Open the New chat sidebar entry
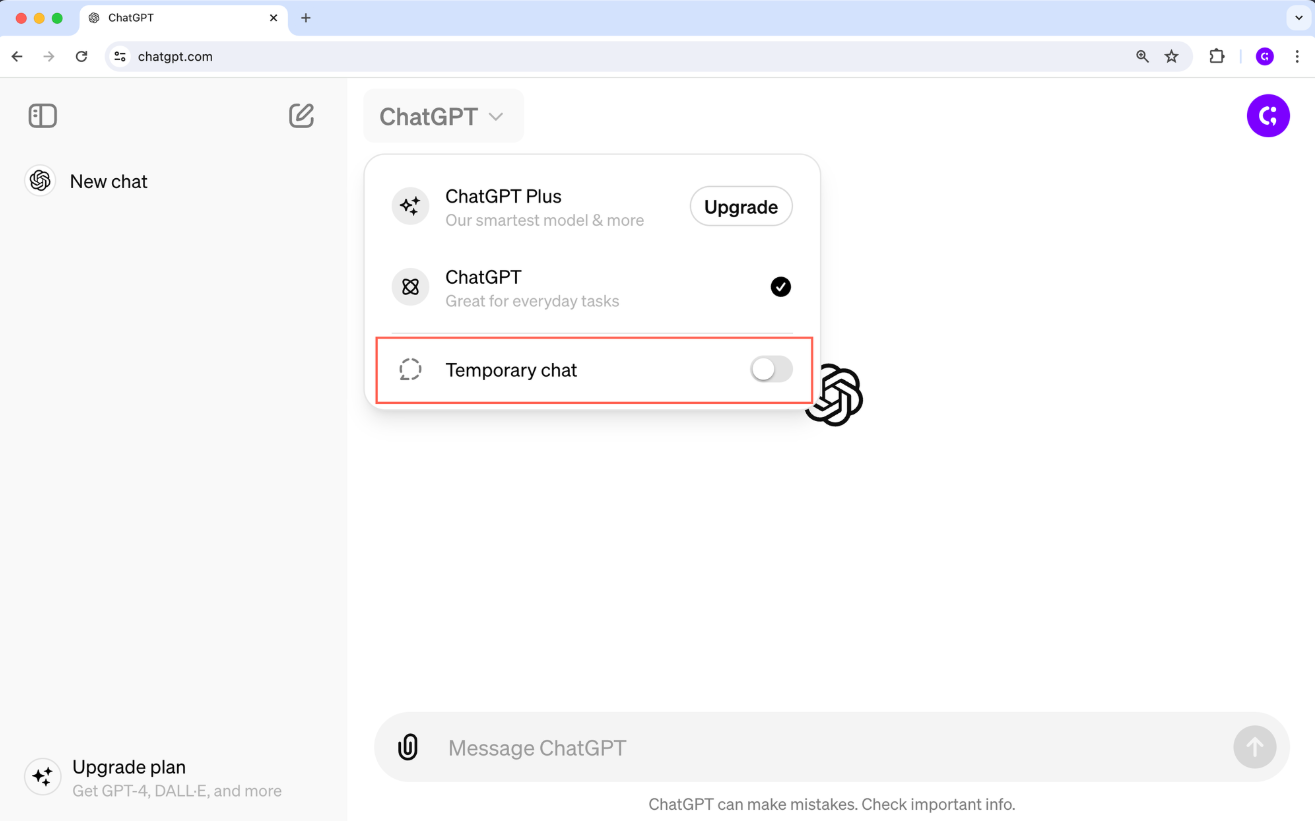This screenshot has width=1315, height=821. click(x=174, y=181)
